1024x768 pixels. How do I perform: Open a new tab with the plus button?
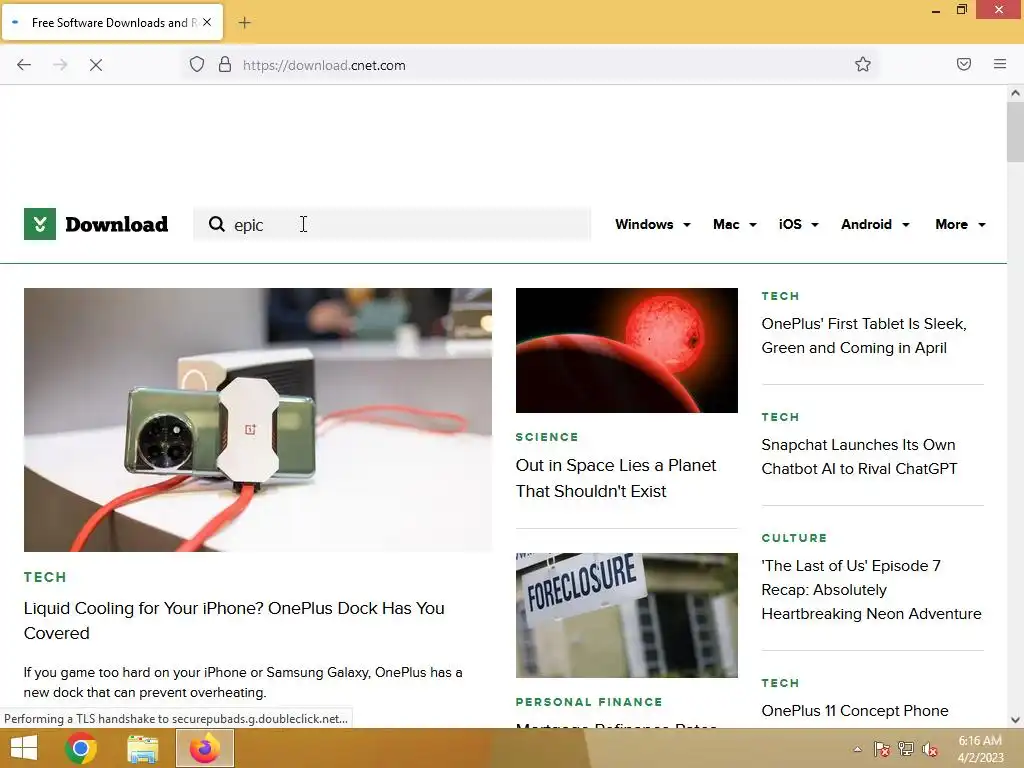click(244, 23)
